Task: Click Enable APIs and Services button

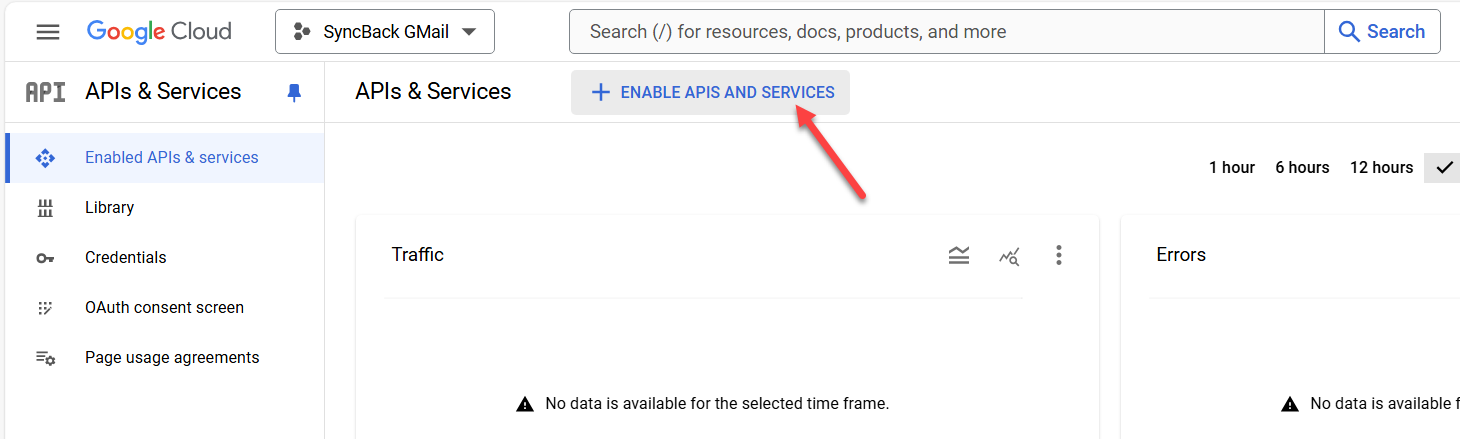Action: [711, 92]
